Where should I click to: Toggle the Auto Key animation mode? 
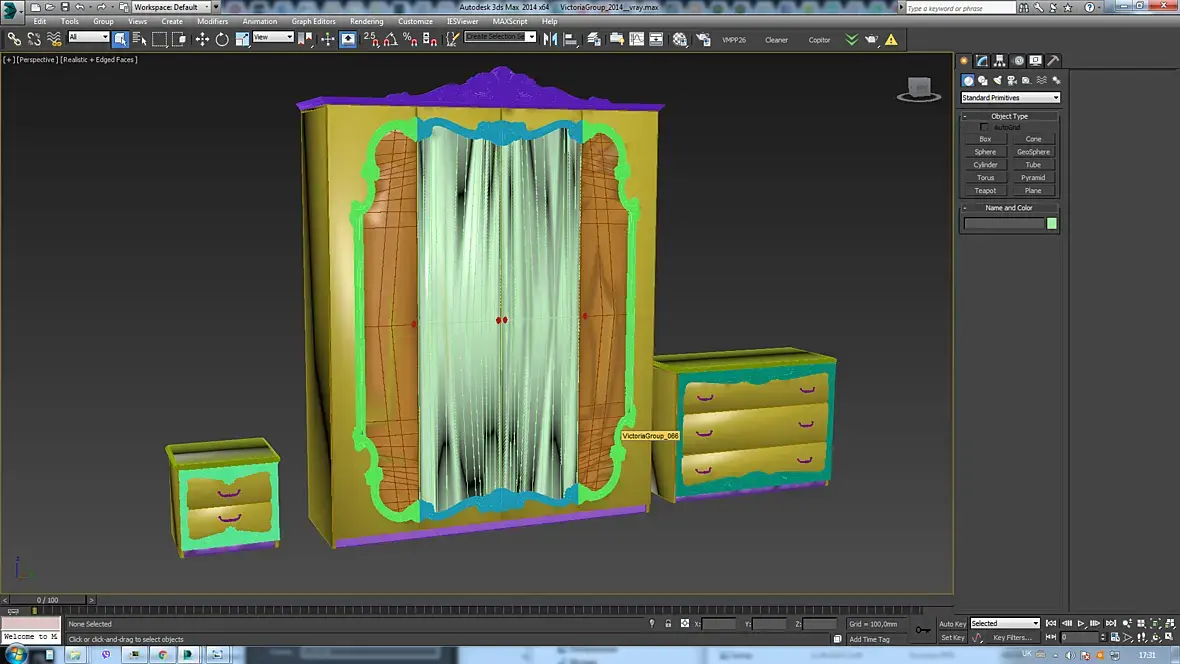(x=952, y=624)
